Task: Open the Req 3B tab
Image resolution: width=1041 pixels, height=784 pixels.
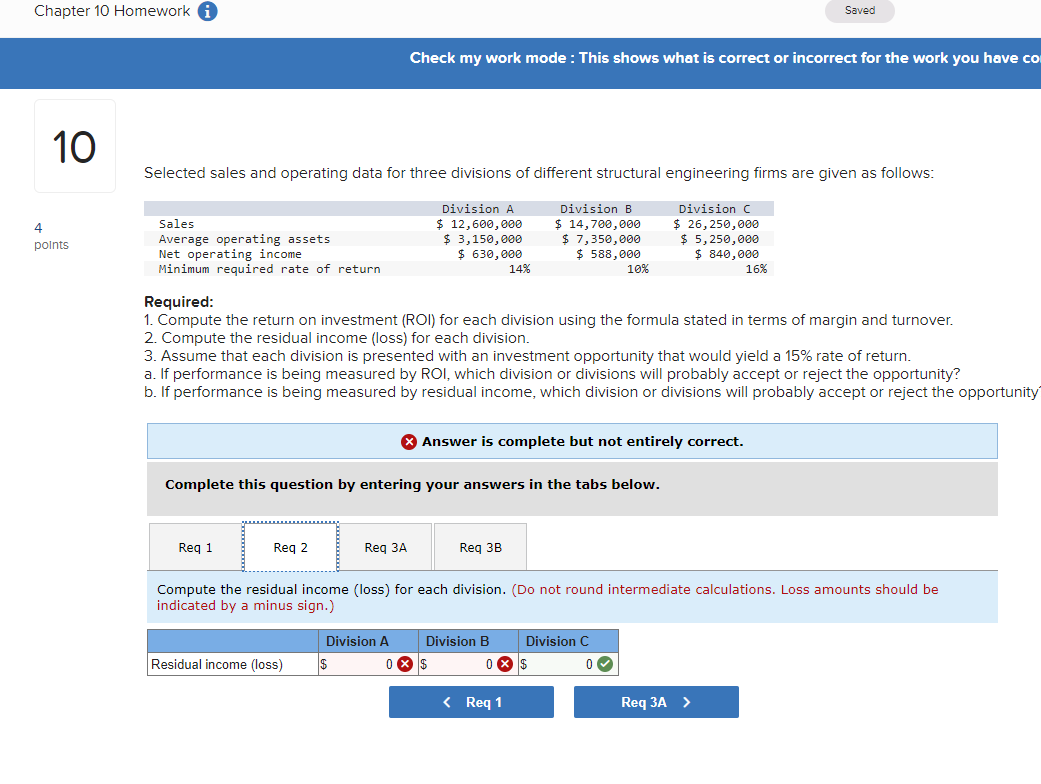Action: (x=480, y=546)
